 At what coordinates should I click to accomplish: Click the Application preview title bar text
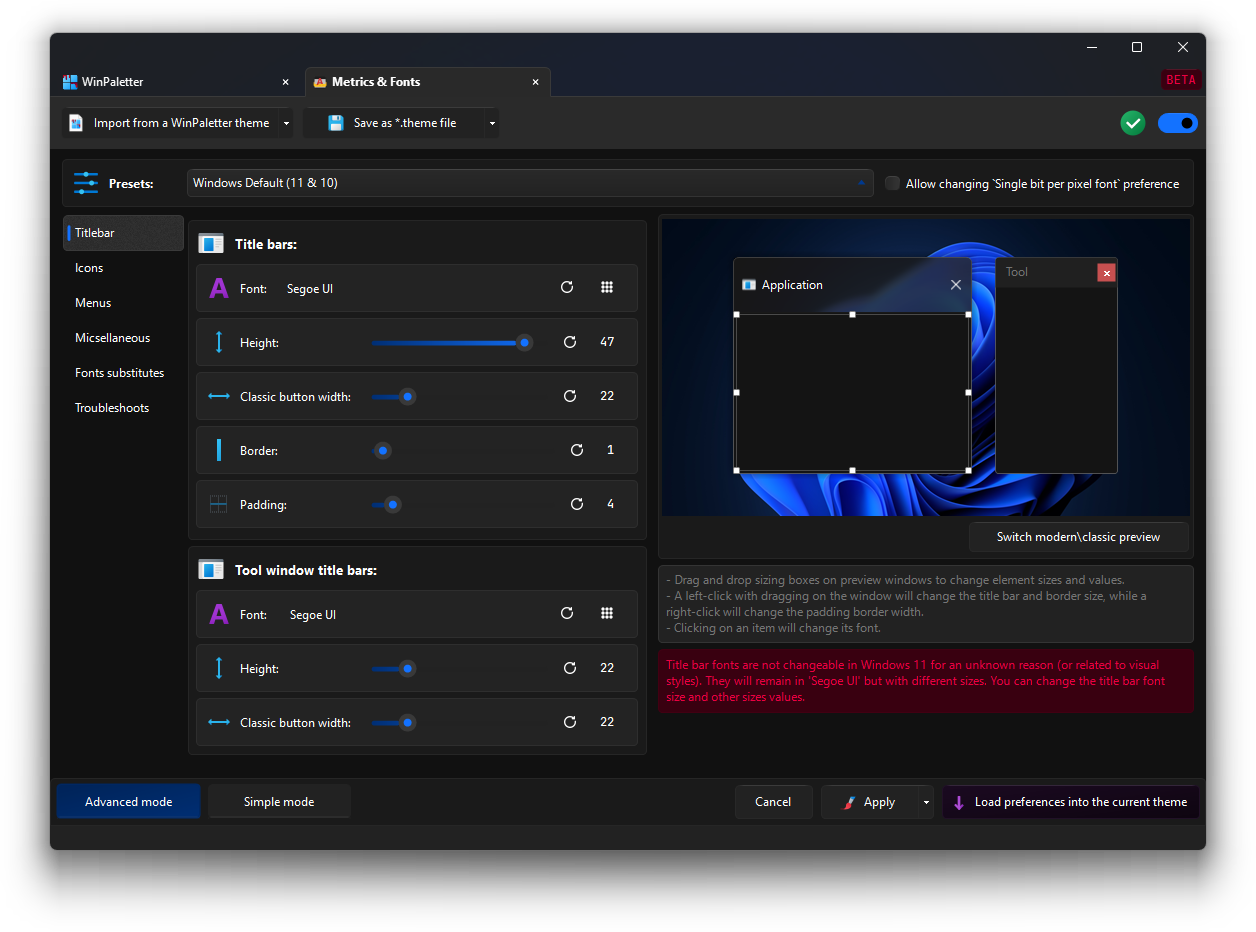(792, 285)
